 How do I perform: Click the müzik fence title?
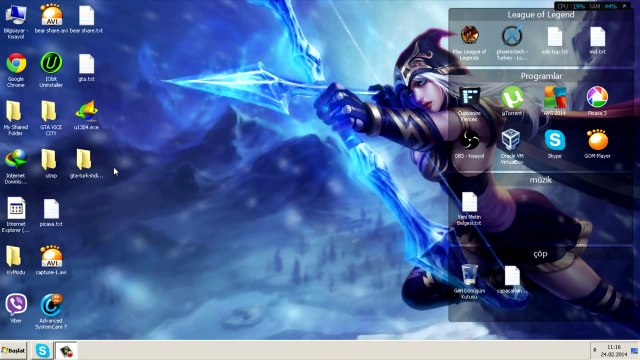point(541,180)
